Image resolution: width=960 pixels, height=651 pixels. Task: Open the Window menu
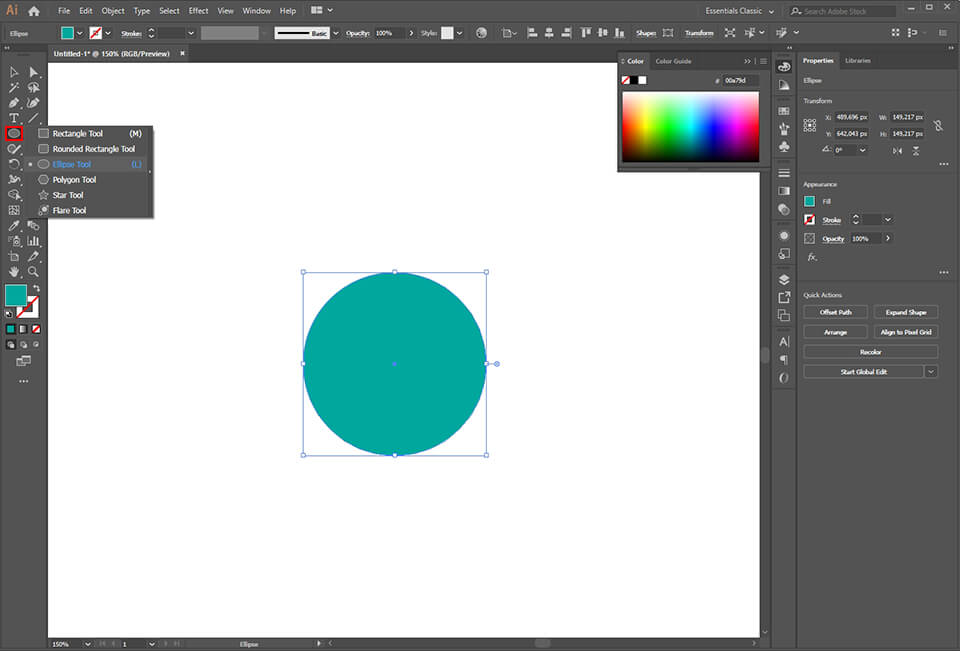pyautogui.click(x=256, y=10)
